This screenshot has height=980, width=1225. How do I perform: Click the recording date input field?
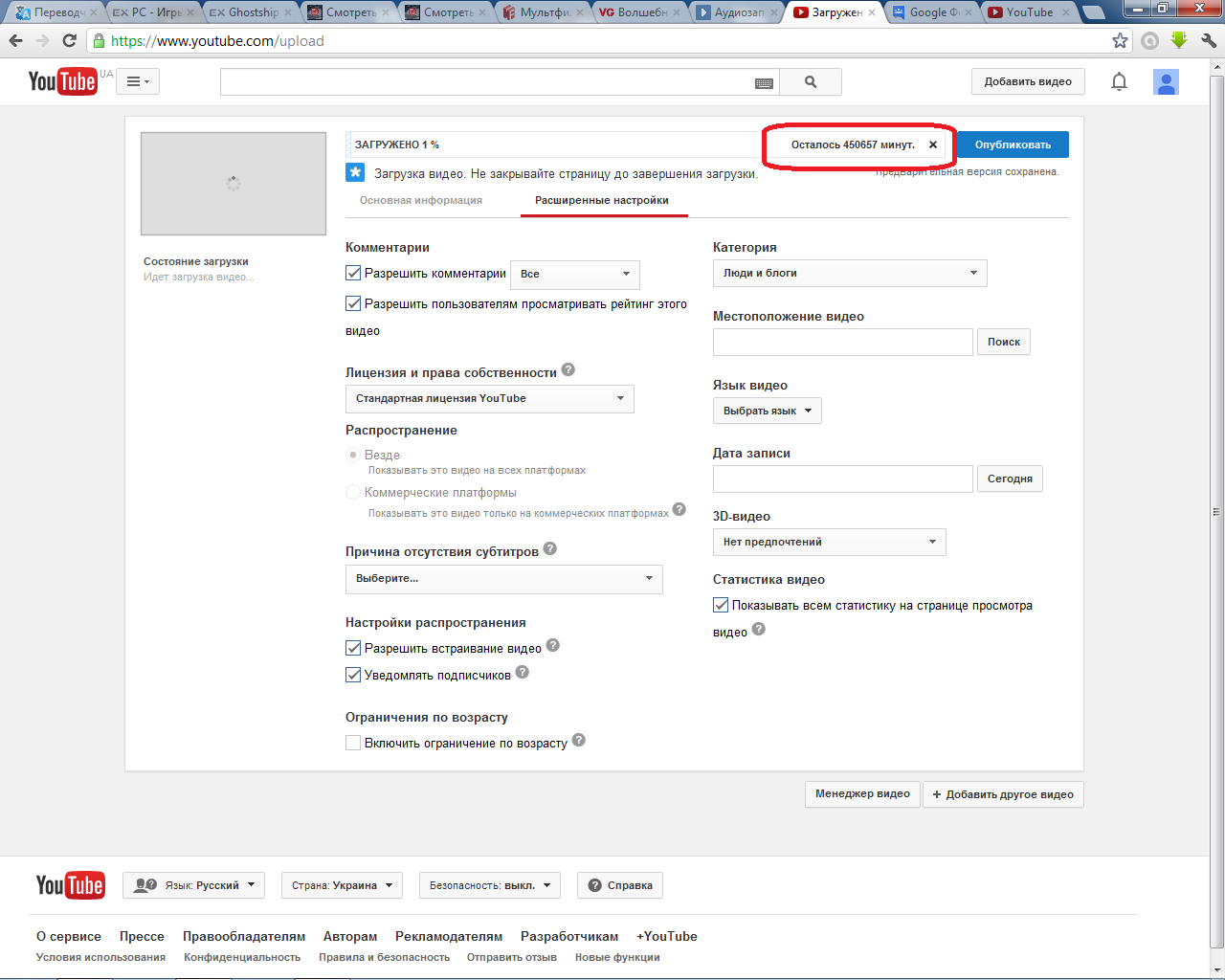[843, 479]
